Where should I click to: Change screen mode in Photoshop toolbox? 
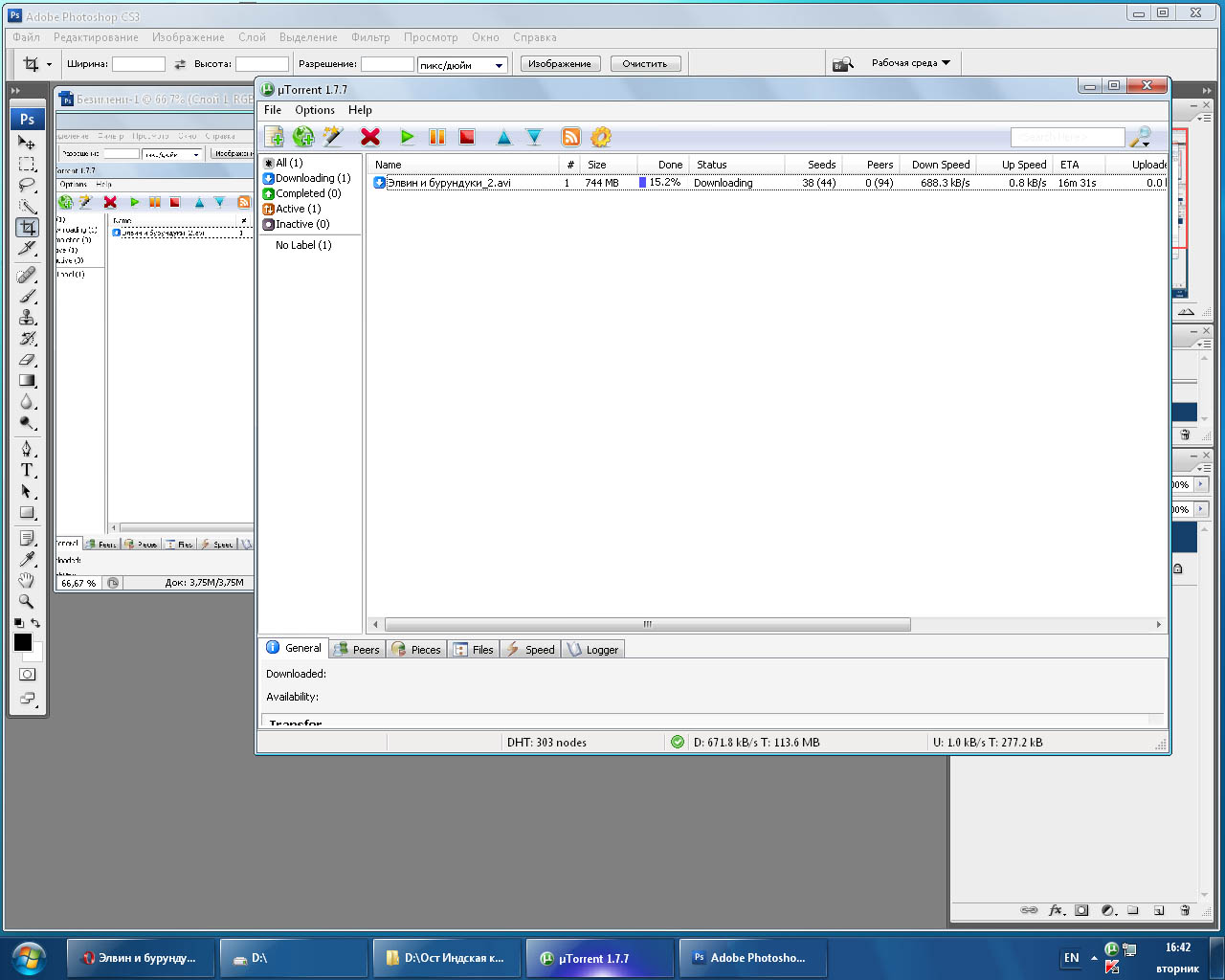coord(27,699)
